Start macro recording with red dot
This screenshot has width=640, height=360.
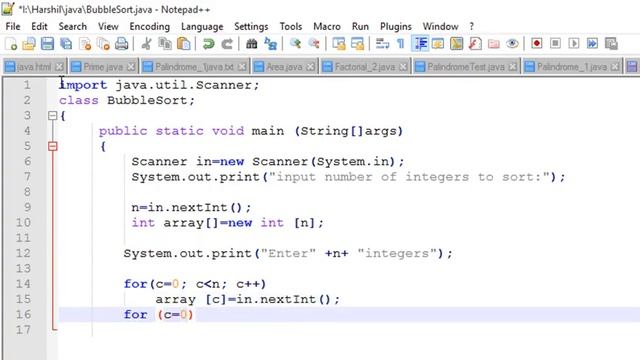pyautogui.click(x=537, y=44)
